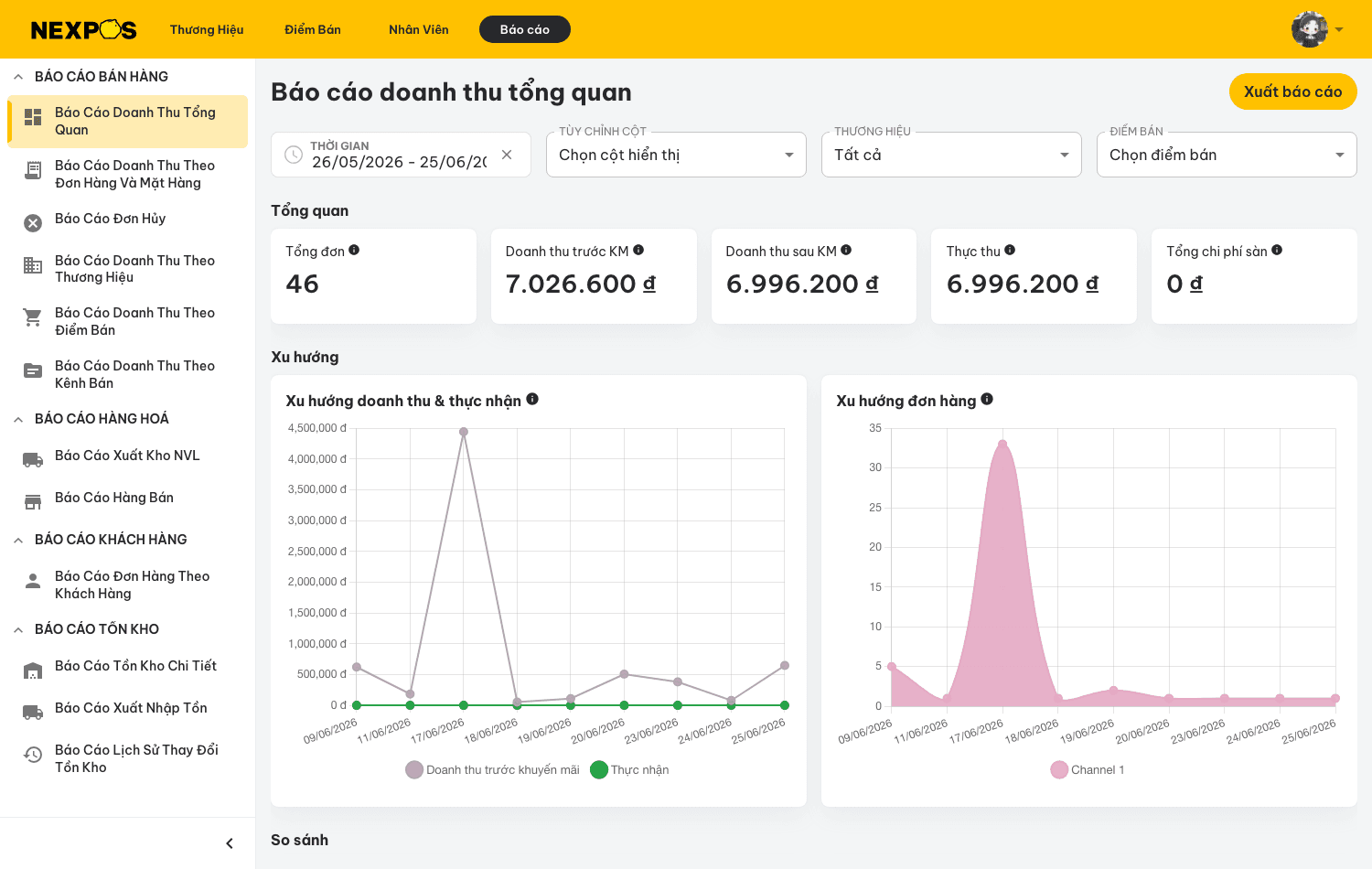Collapse the BÁO CÁO BÁN HÀNG section

pos(17,77)
